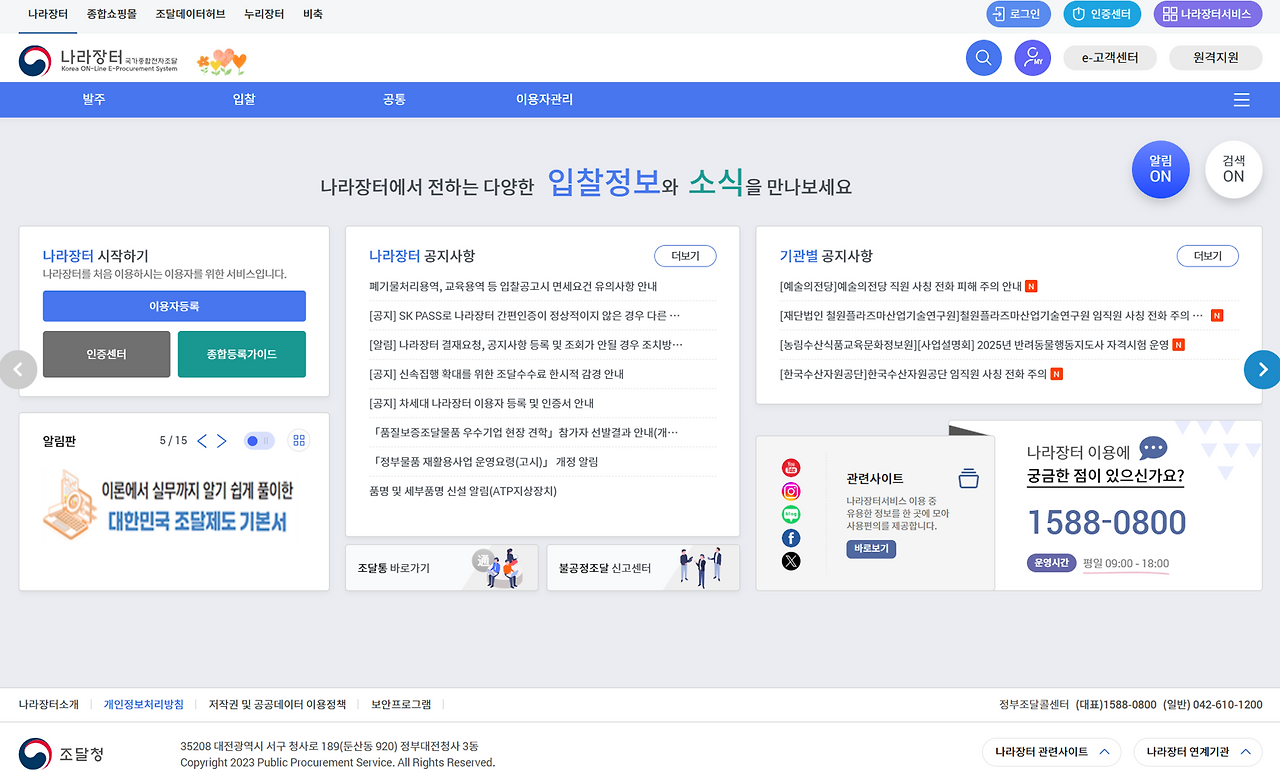Viewport: 1280px width, 772px height.
Task: Open the MY user profile icon
Action: click(1033, 58)
